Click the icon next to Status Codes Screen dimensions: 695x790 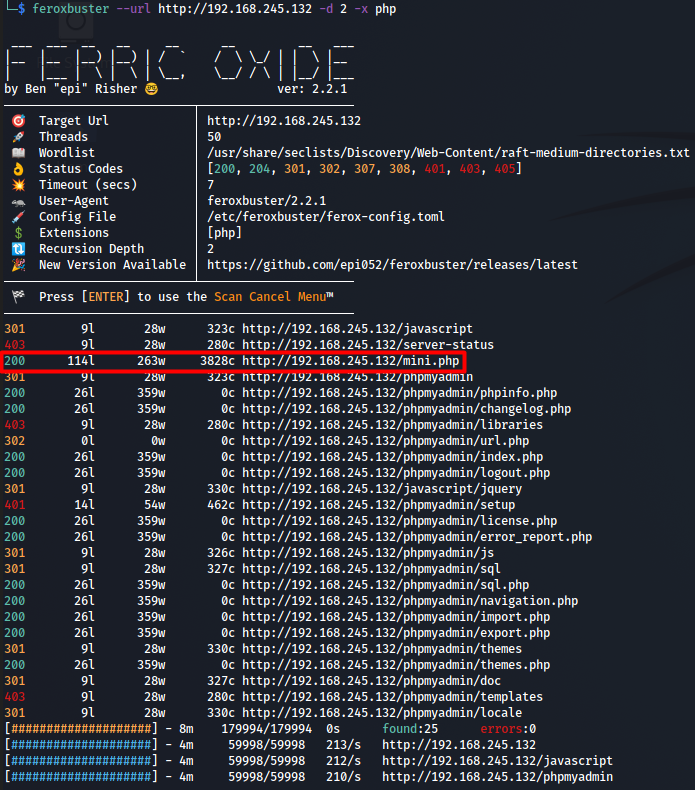(18, 169)
